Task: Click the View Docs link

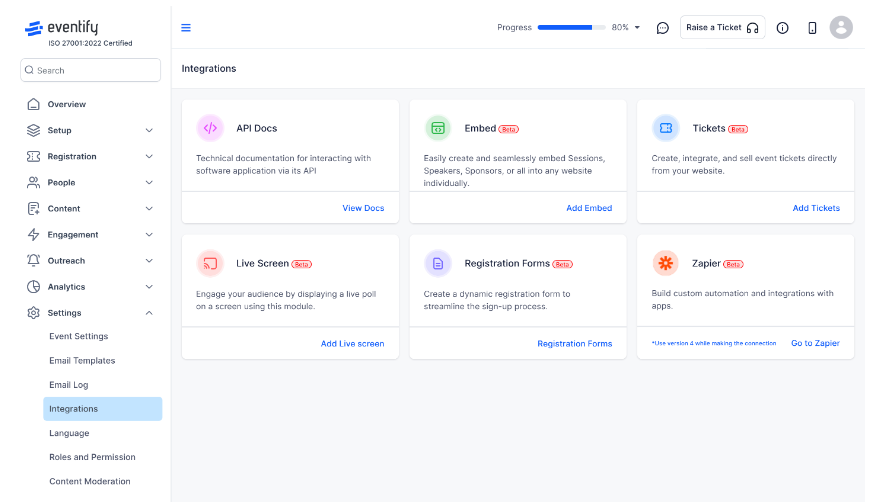Action: pos(363,208)
